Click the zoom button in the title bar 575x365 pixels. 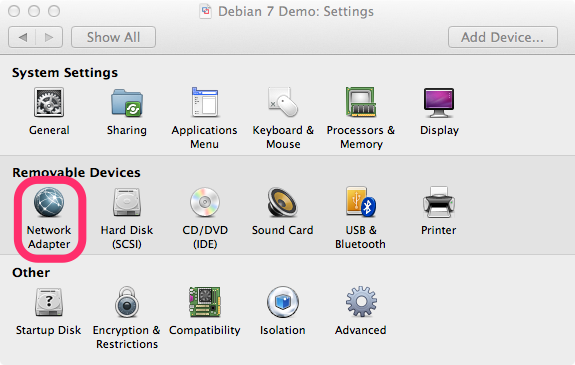(x=54, y=11)
